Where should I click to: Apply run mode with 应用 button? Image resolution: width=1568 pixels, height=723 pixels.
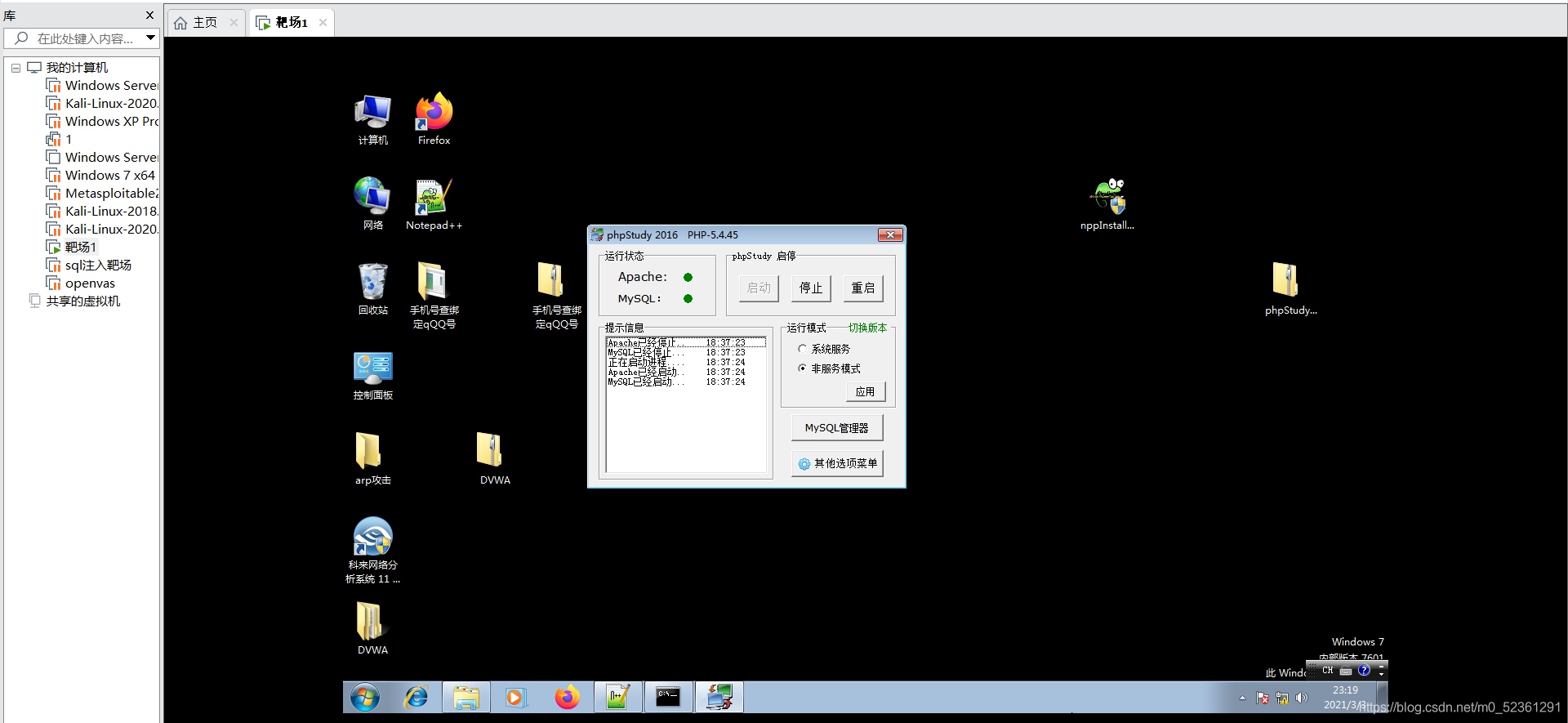(x=865, y=392)
